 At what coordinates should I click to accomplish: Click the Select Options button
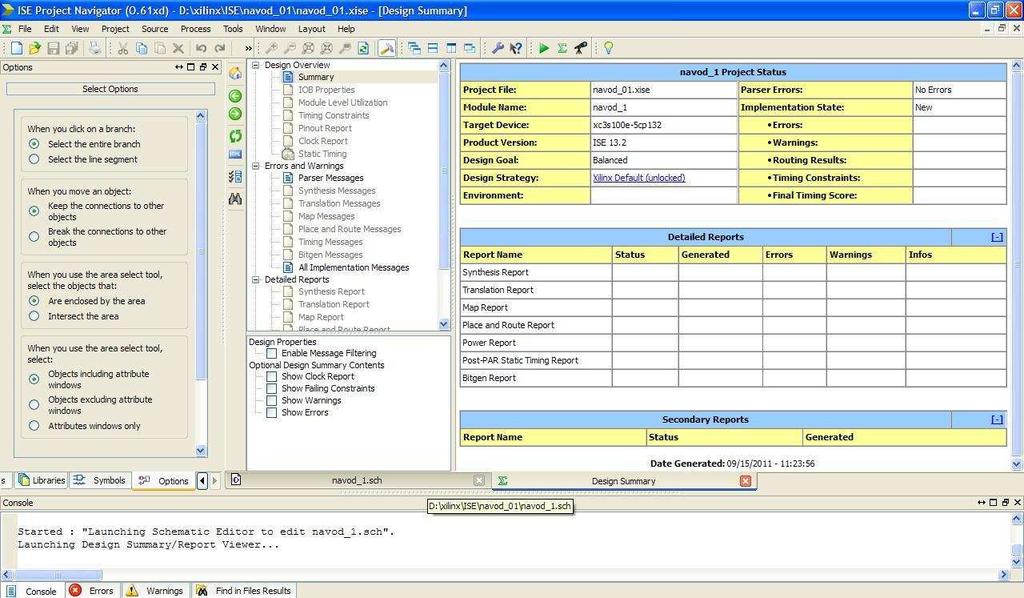pos(110,89)
